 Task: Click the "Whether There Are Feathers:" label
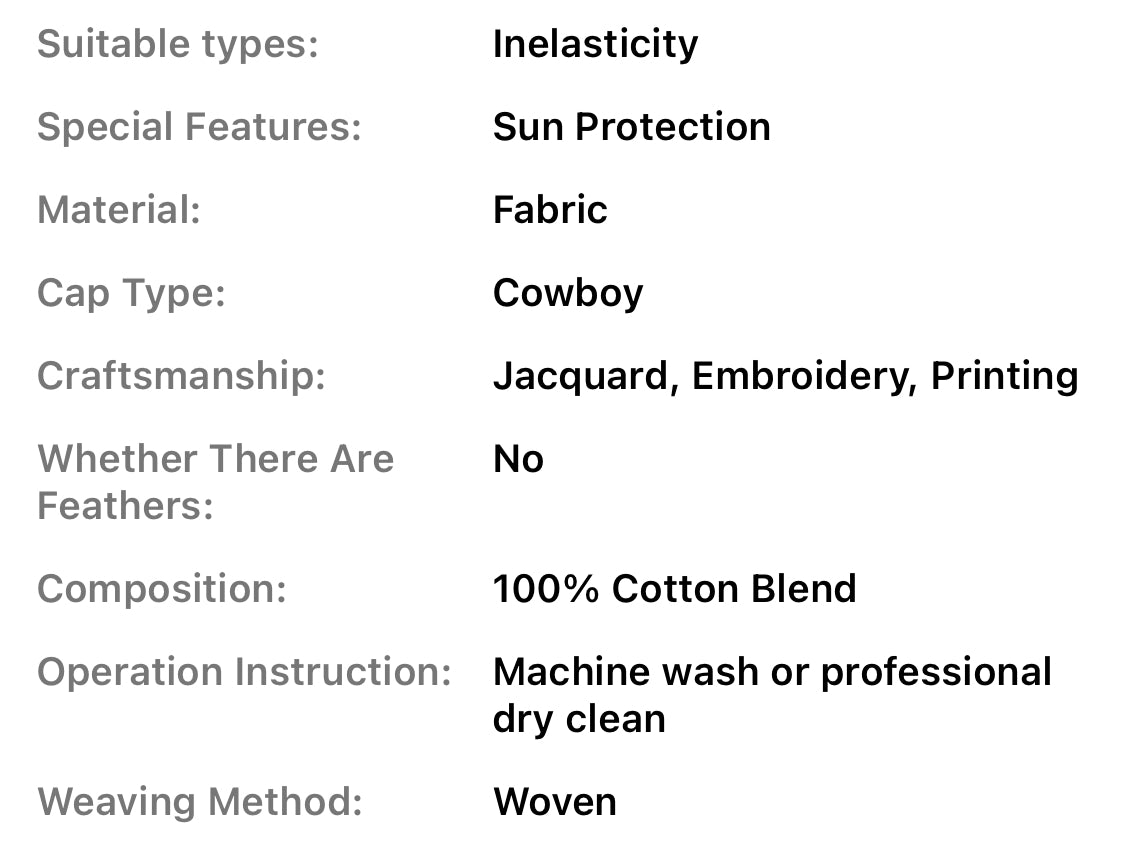pos(215,482)
